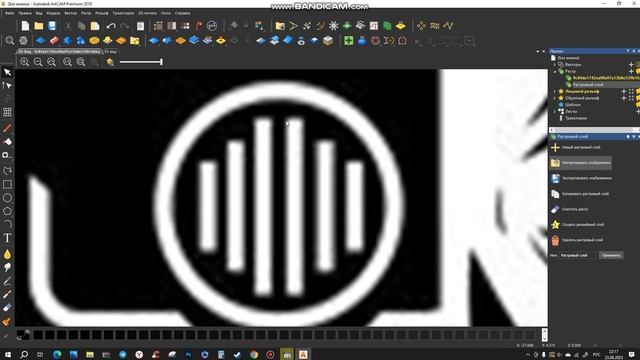
Task: Open the Файл menu
Action: click(9, 13)
